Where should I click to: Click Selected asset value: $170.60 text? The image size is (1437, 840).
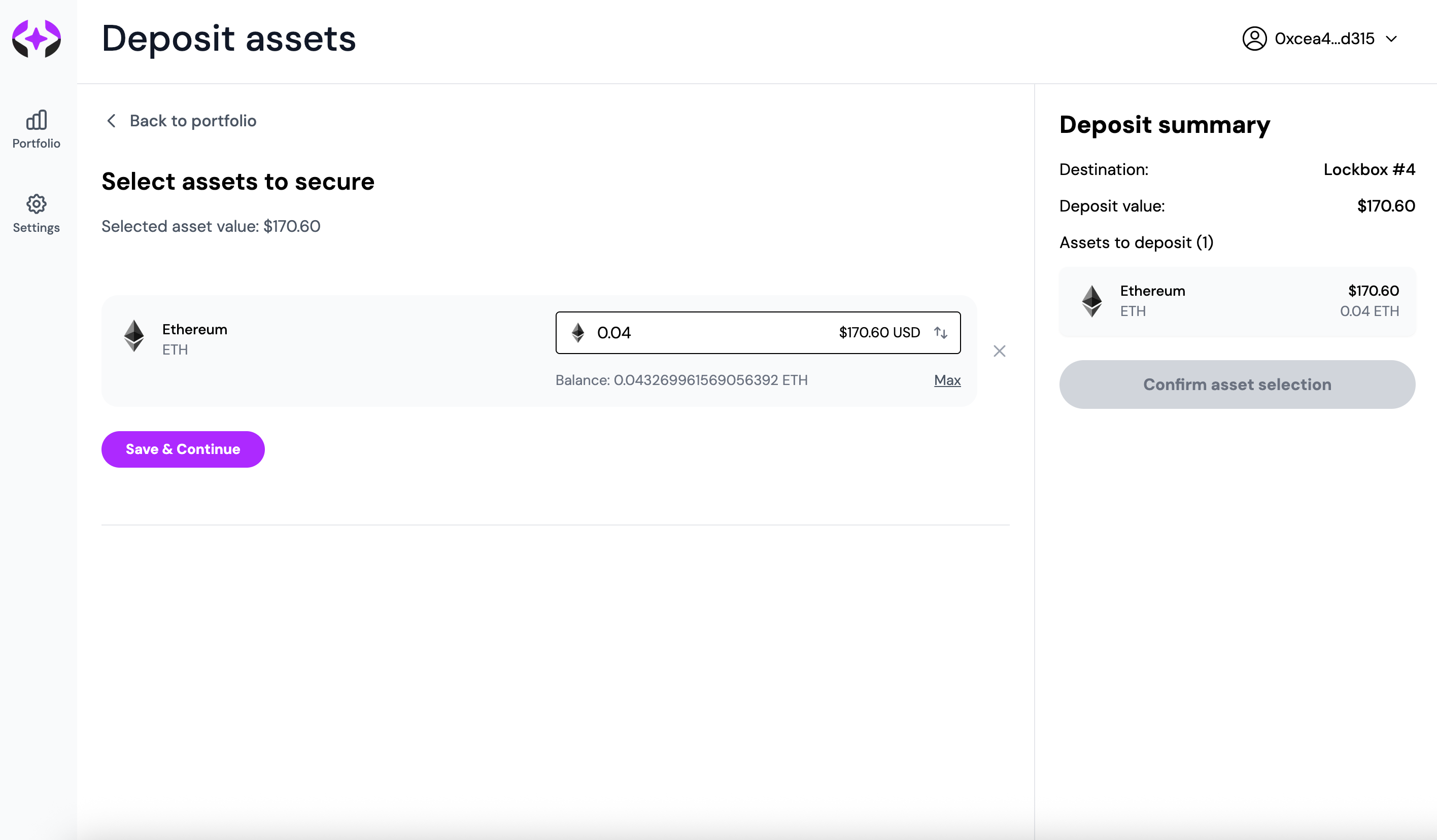[211, 226]
